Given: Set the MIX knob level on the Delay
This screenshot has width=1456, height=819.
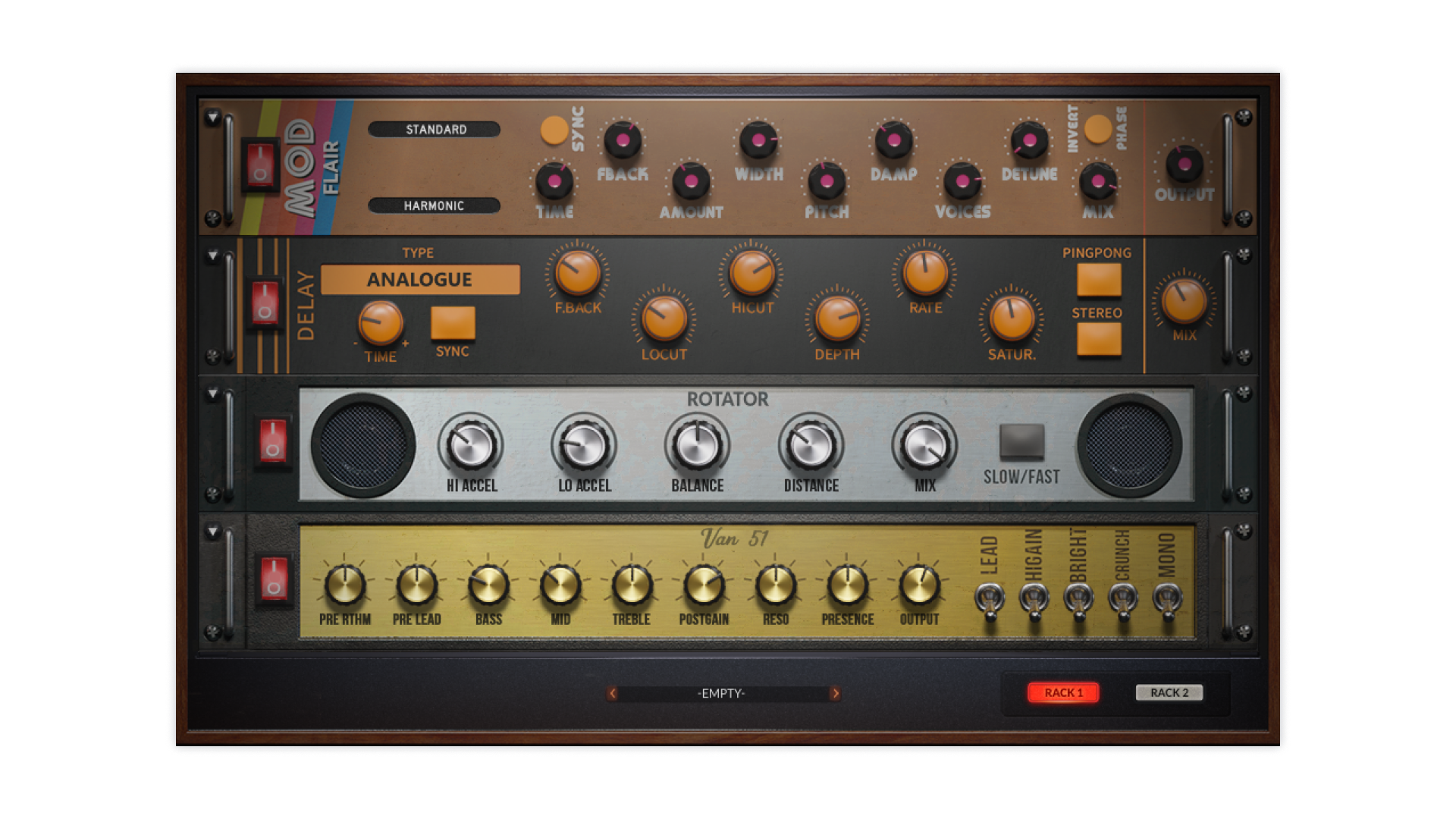Looking at the screenshot, I should [x=1183, y=300].
